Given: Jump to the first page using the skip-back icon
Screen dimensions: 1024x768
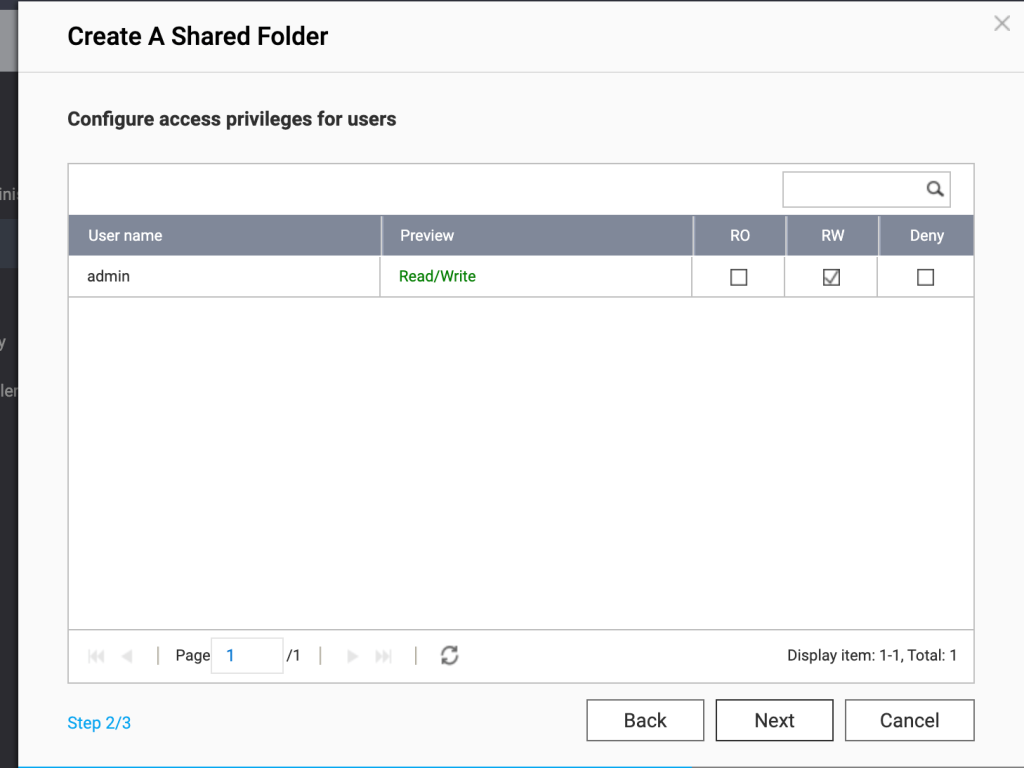Looking at the screenshot, I should 96,655.
